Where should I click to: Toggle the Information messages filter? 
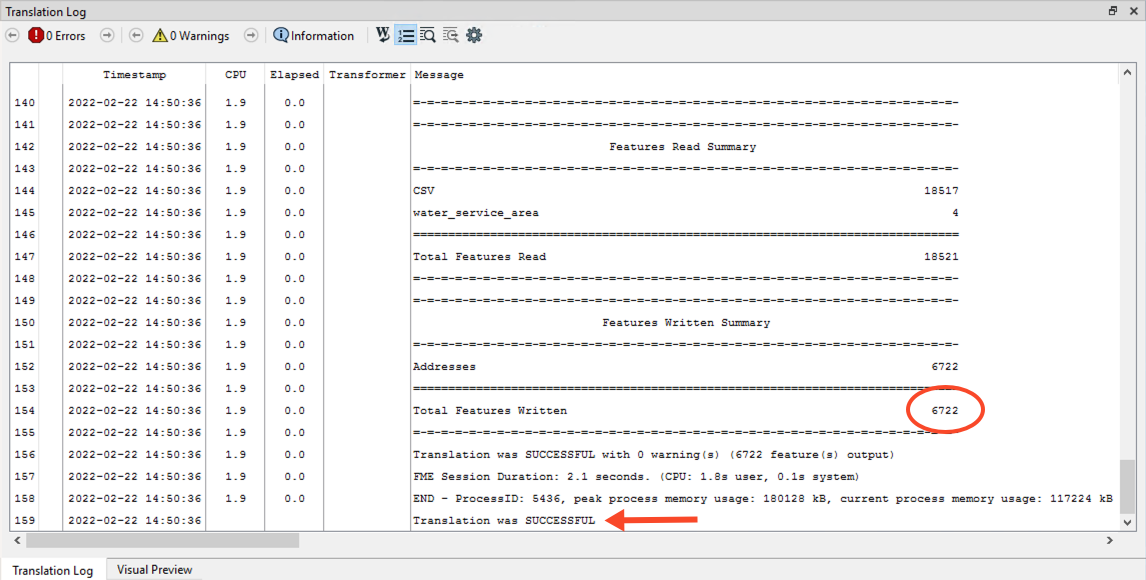314,35
